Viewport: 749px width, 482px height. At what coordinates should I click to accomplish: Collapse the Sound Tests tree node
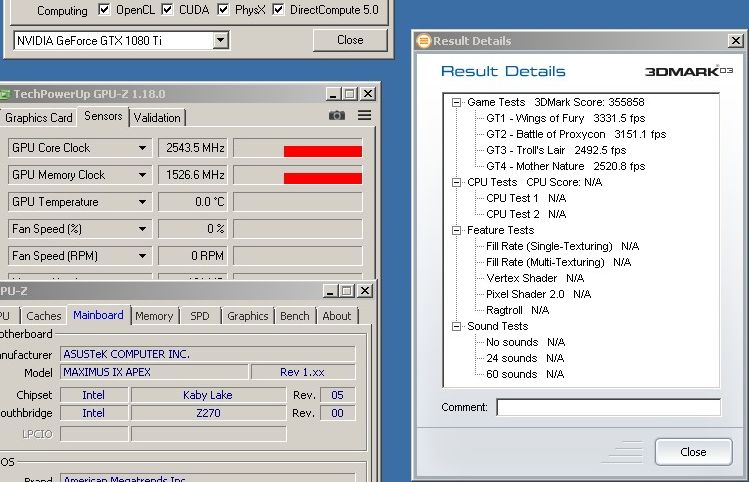457,326
